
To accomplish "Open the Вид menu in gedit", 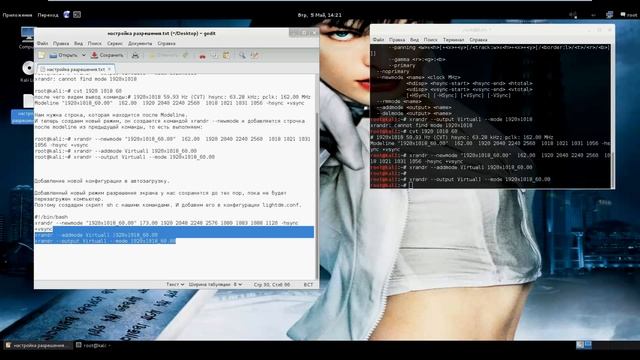I will tap(78, 43).
